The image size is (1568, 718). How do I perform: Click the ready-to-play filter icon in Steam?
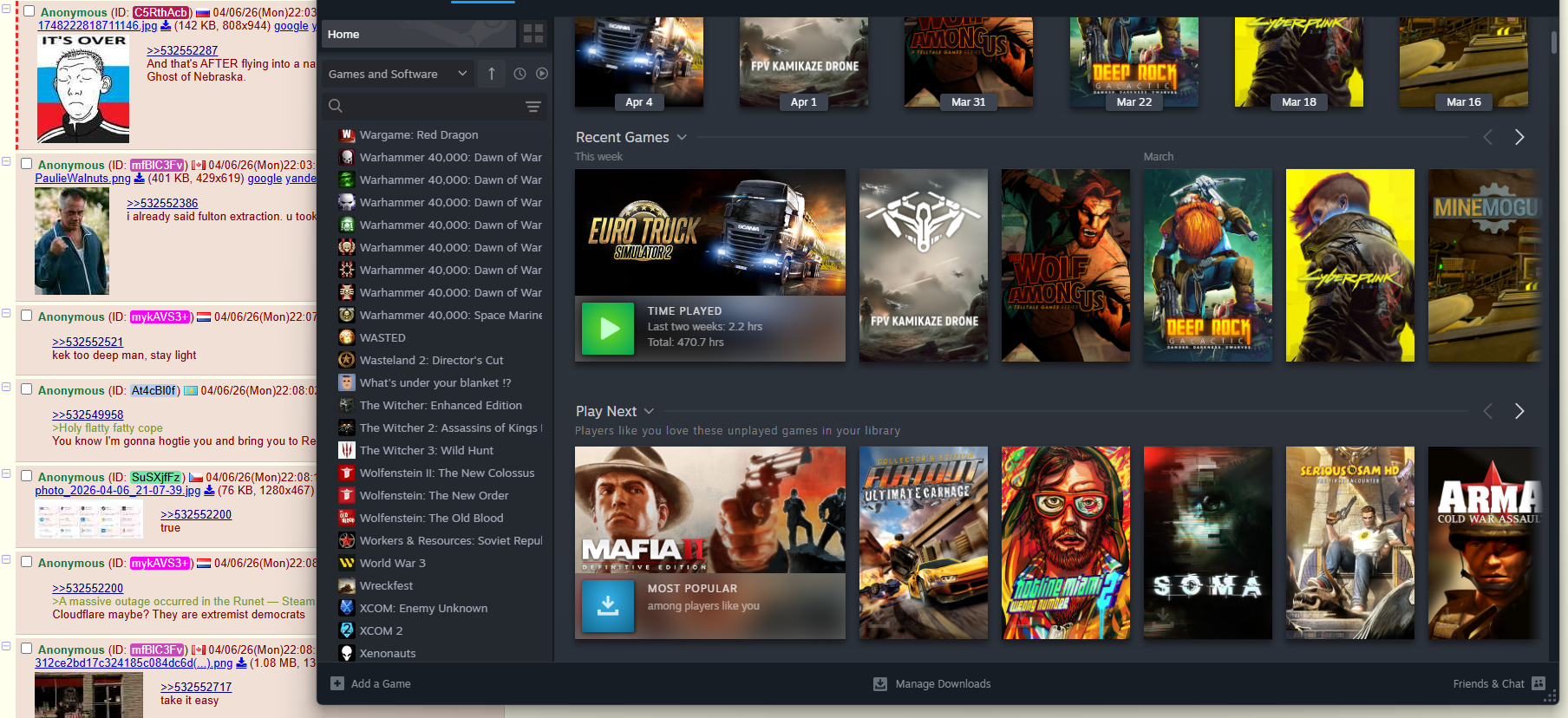click(542, 74)
